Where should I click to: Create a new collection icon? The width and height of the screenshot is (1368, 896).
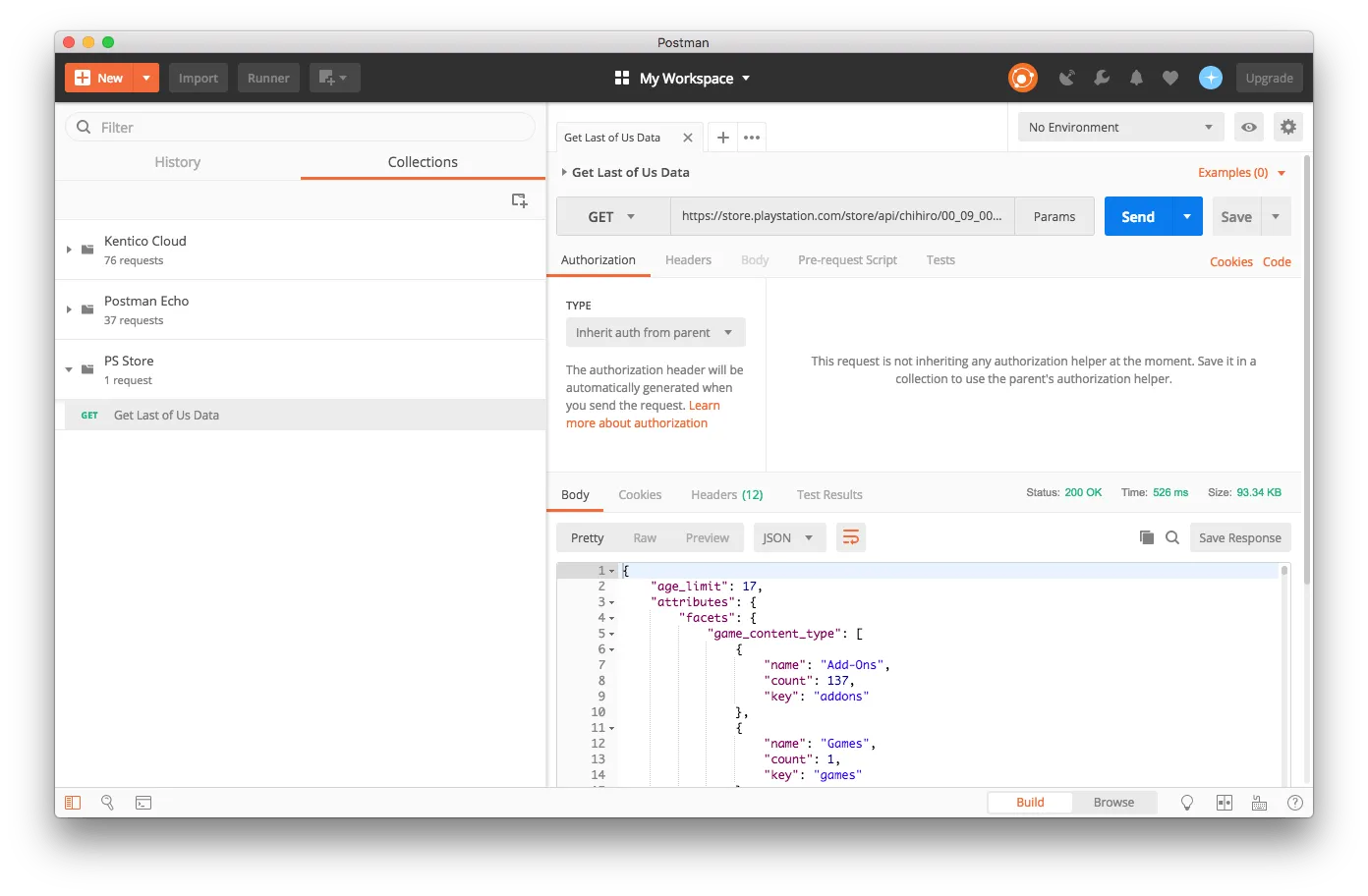click(520, 200)
